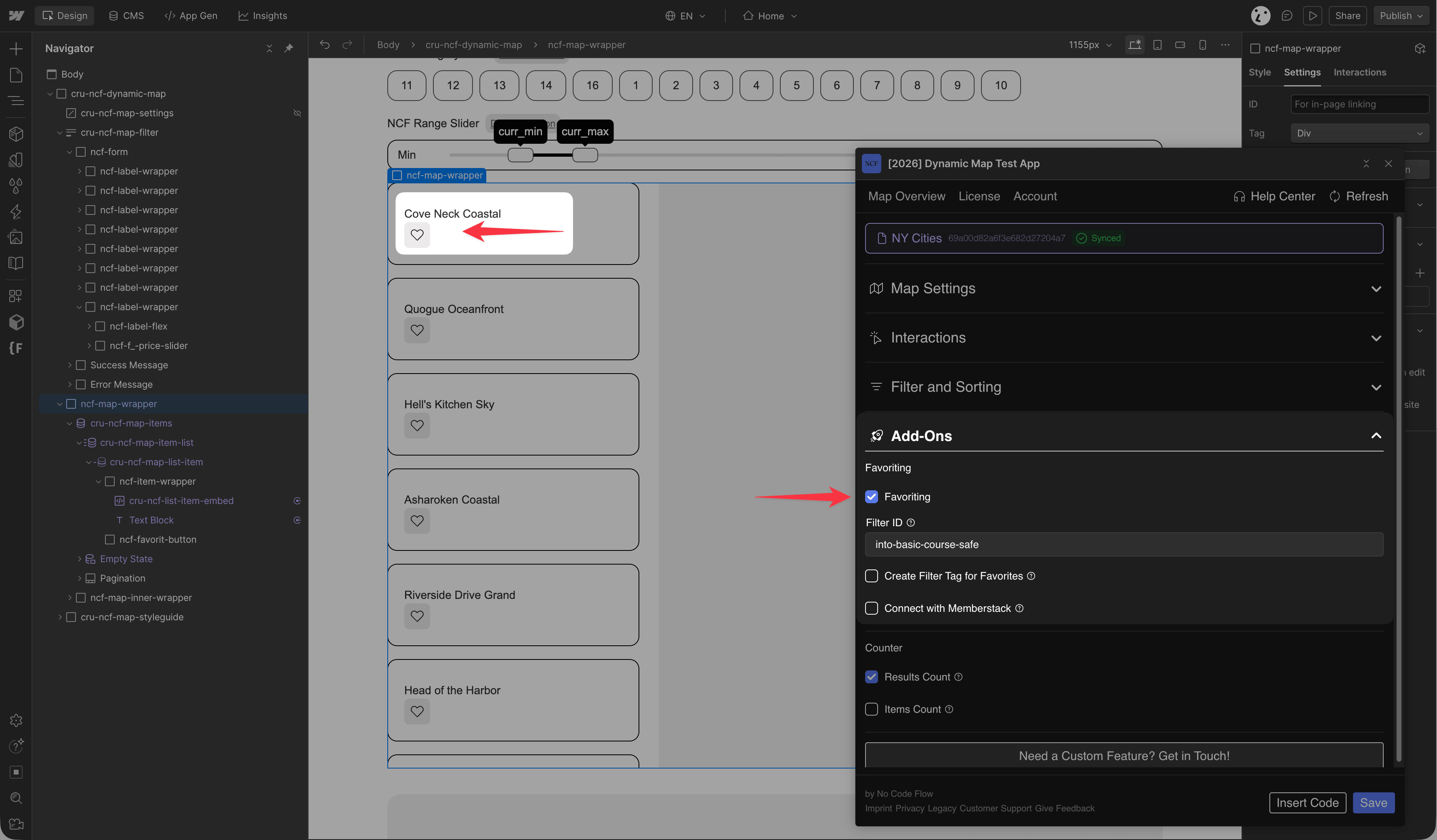The image size is (1437, 840).
Task: Open site settings gear icon
Action: click(x=16, y=720)
